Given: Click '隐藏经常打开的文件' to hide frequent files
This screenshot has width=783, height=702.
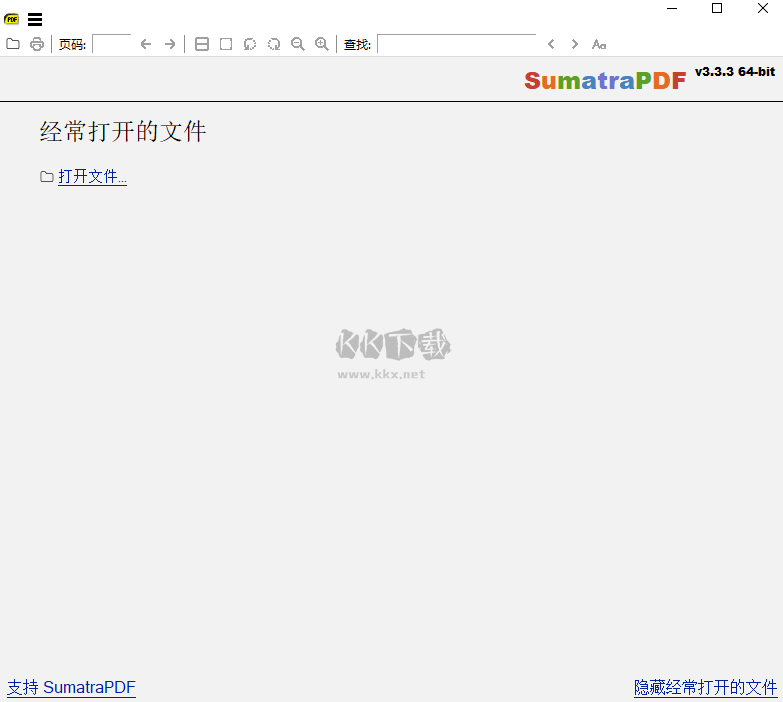Looking at the screenshot, I should 705,687.
